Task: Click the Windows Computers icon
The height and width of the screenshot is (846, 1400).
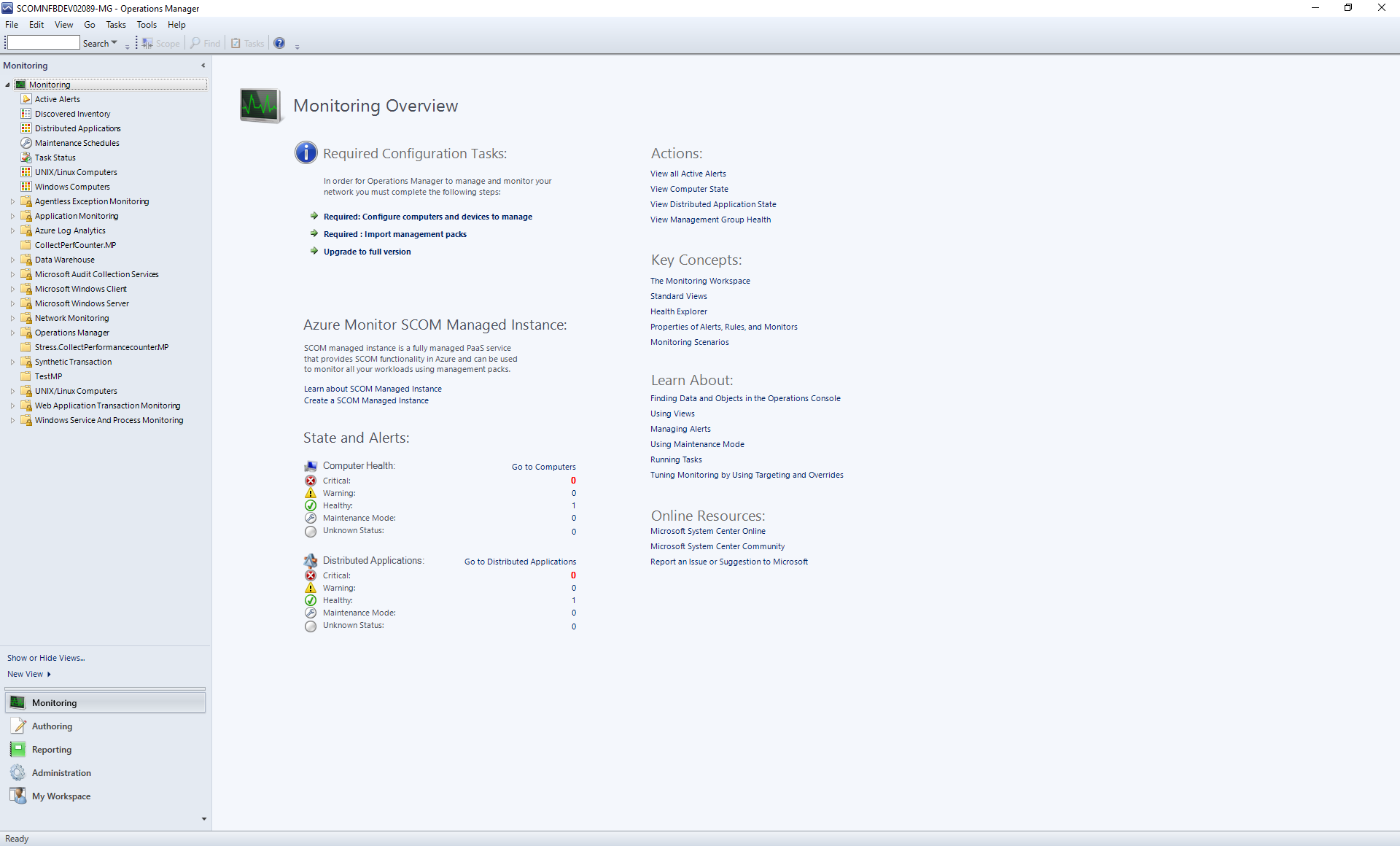Action: 27,186
